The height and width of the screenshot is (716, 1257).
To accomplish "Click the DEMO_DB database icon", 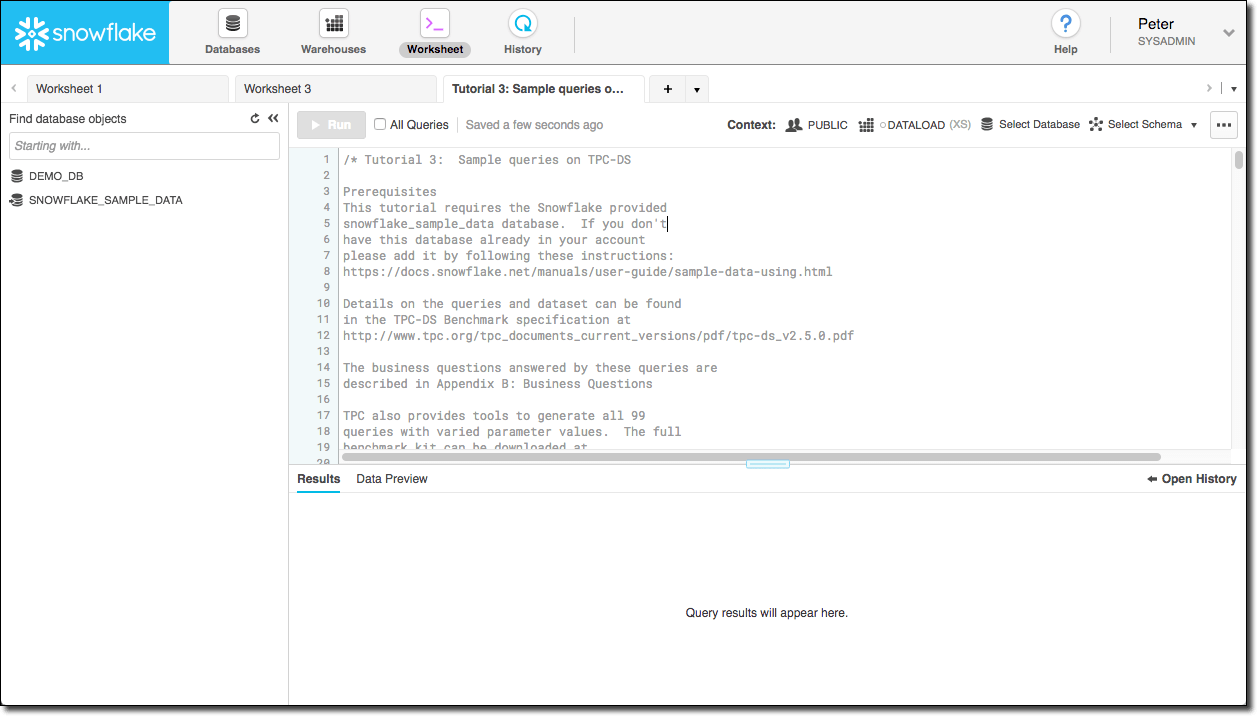I will tap(17, 176).
